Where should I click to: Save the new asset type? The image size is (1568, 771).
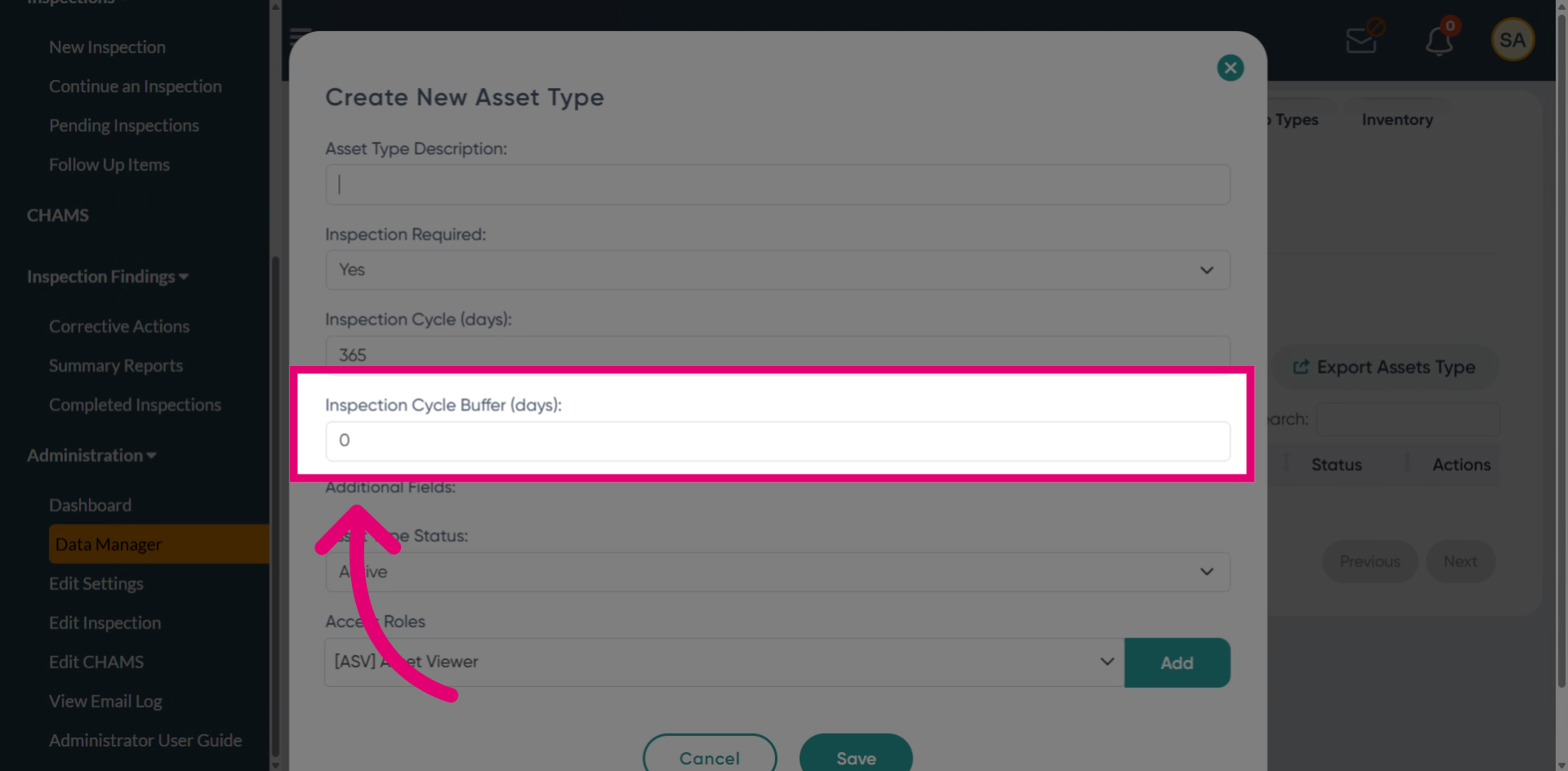click(856, 755)
